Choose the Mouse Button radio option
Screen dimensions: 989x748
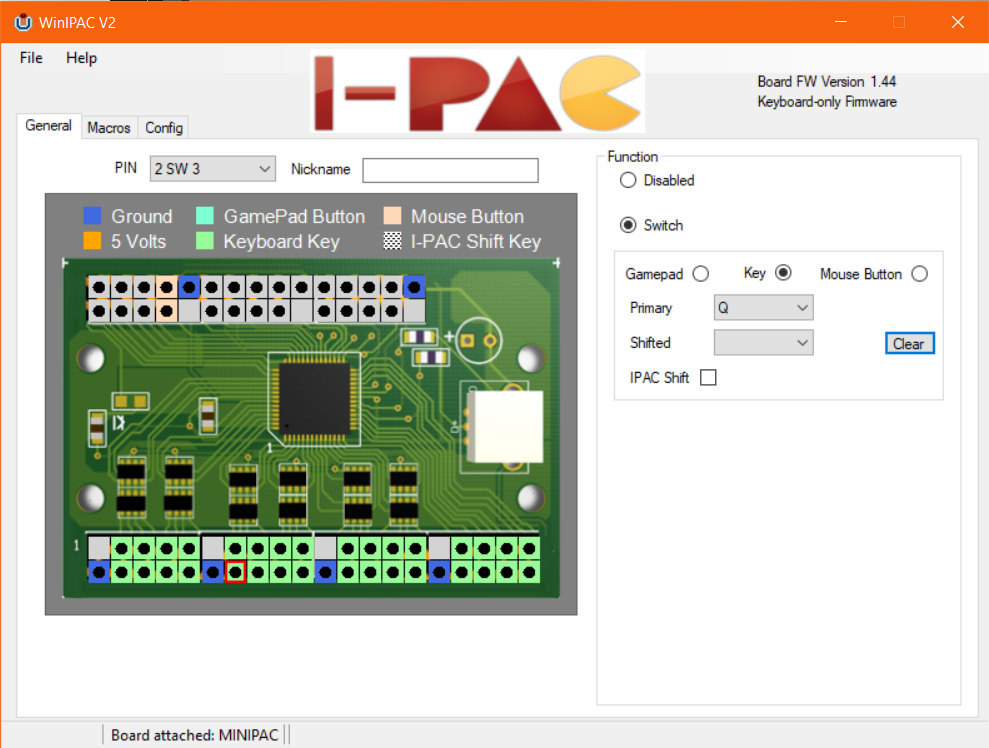coord(920,274)
